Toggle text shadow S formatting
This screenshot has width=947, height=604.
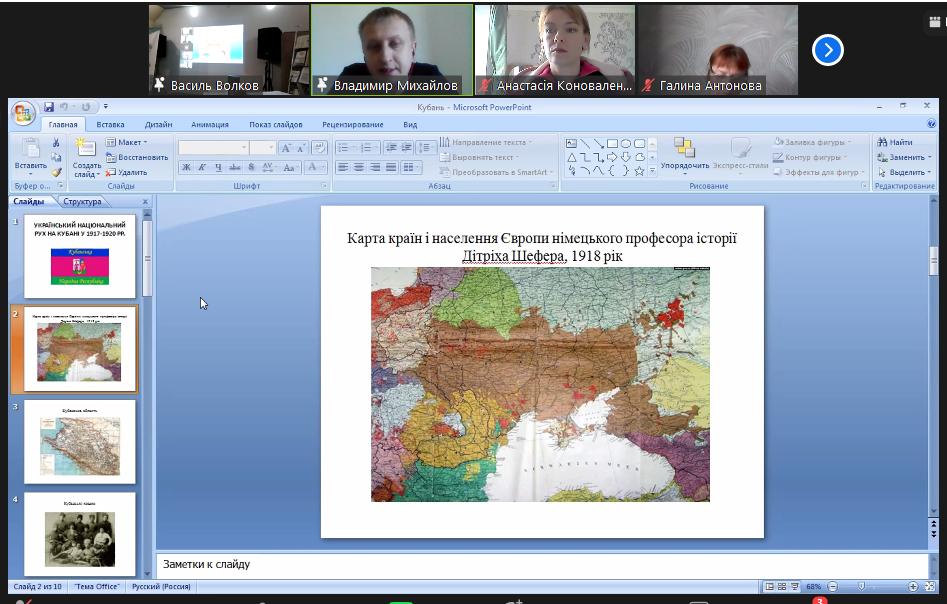[251, 167]
